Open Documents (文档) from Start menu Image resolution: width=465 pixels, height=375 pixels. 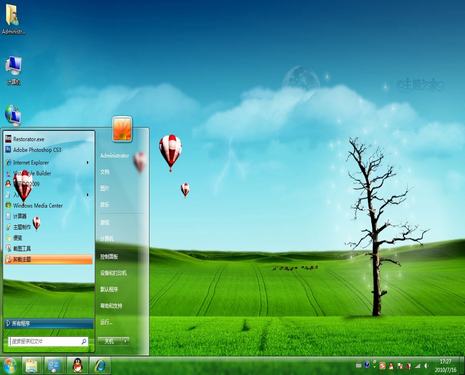pos(105,172)
